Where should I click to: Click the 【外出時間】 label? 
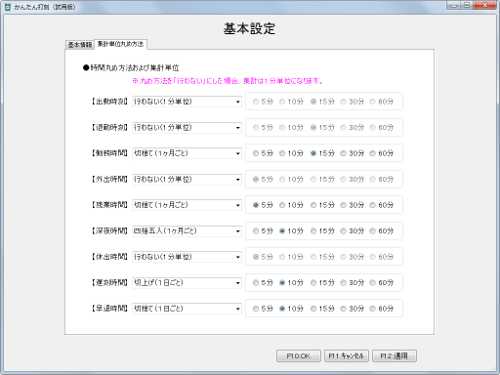point(109,179)
